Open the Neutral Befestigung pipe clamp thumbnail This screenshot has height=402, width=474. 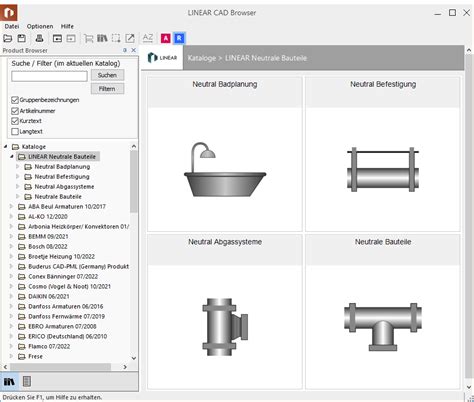pyautogui.click(x=383, y=169)
